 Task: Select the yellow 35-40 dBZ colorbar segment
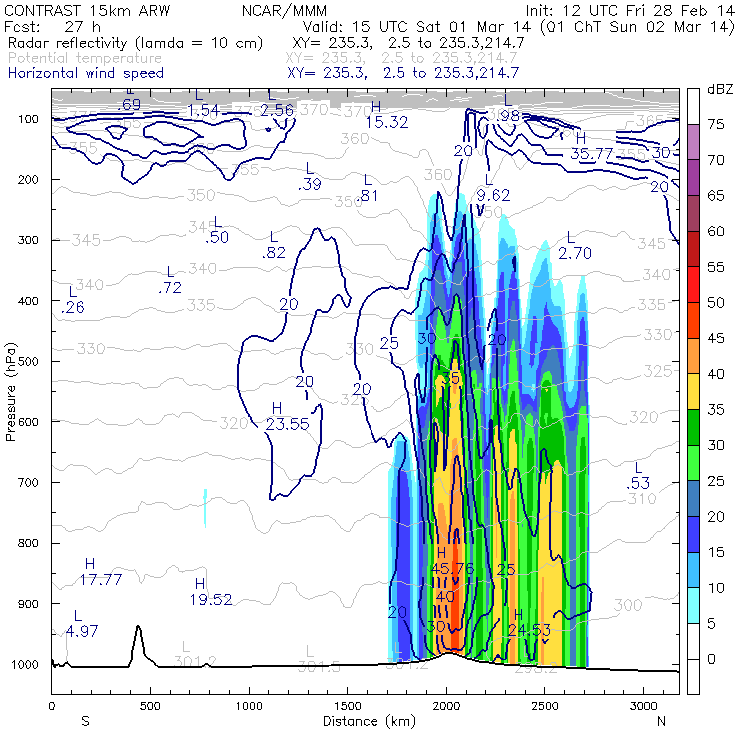693,392
